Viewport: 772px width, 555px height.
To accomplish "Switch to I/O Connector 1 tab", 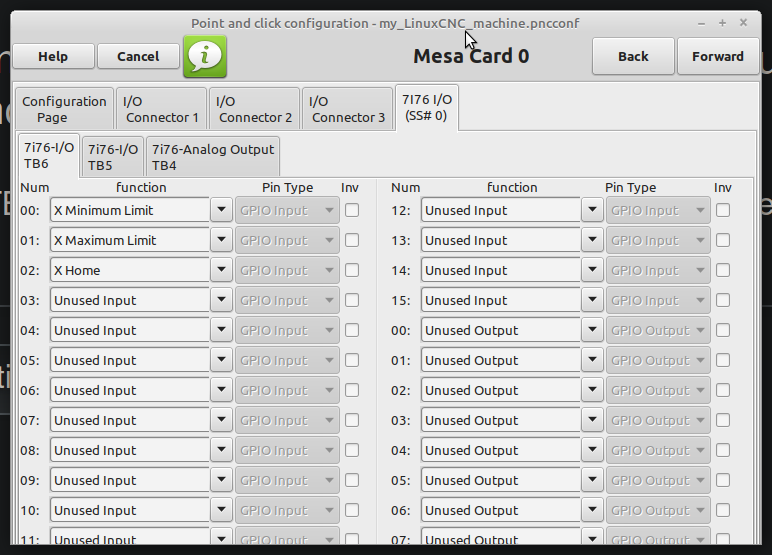I will (161, 109).
